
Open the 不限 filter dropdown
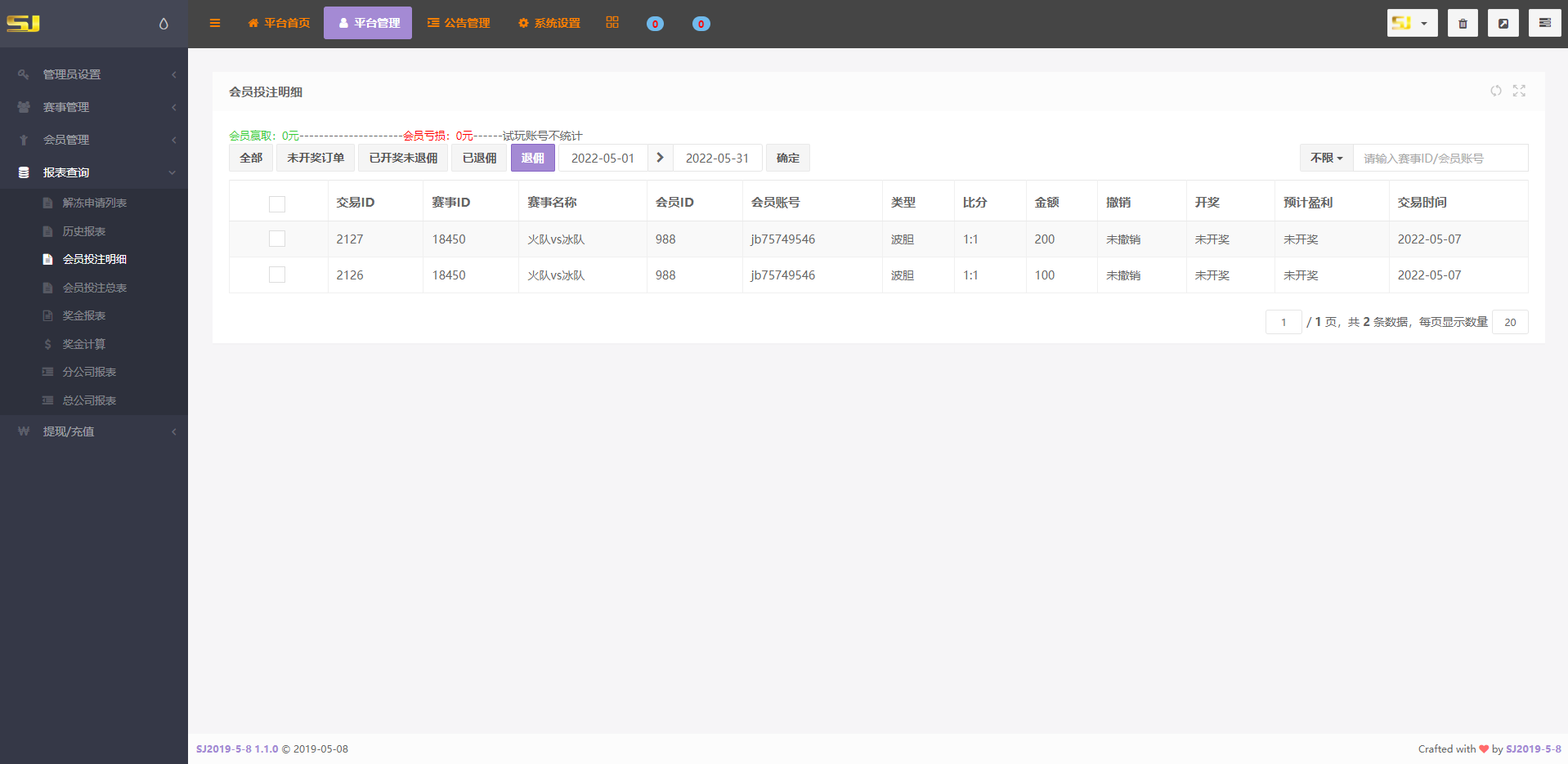[x=1325, y=158]
